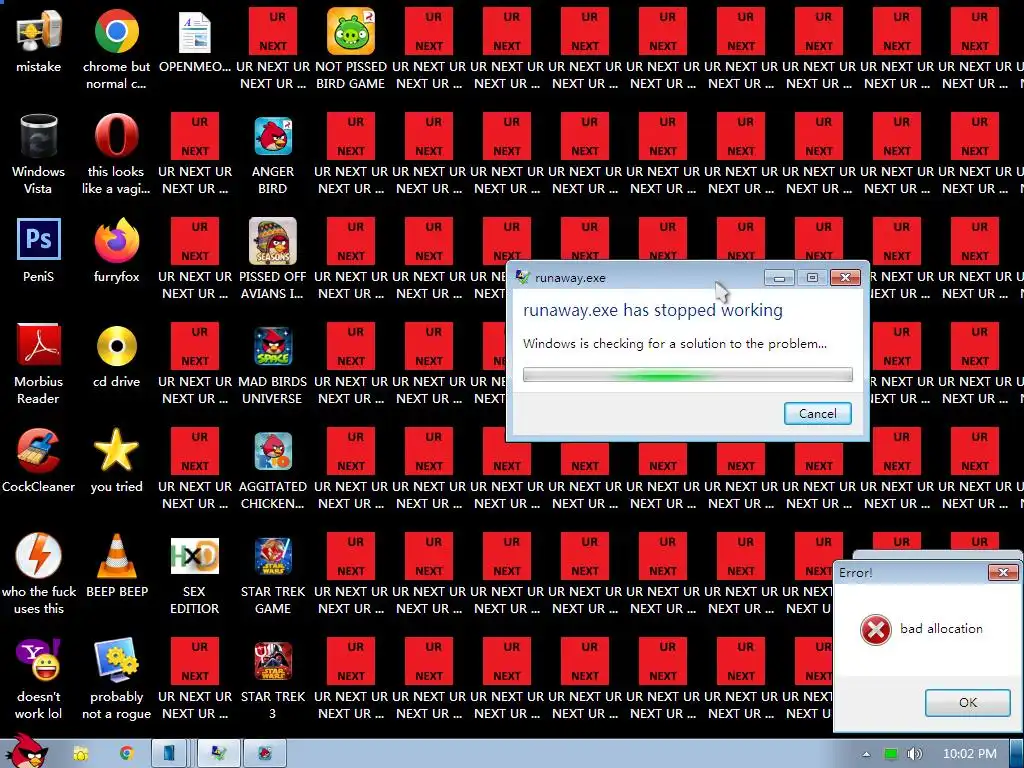Open the Windows Vista recycle bin icon
Viewport: 1024px width, 768px height.
coord(39,136)
